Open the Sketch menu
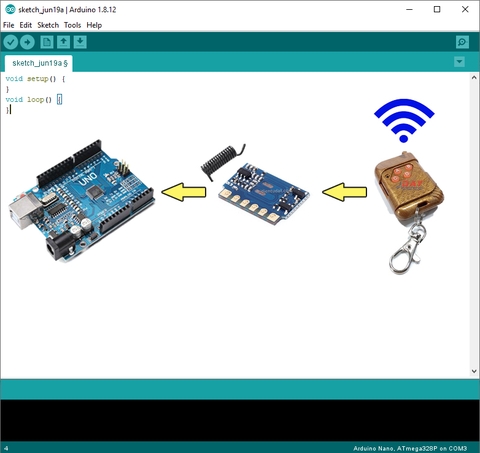The image size is (480, 453). point(48,25)
